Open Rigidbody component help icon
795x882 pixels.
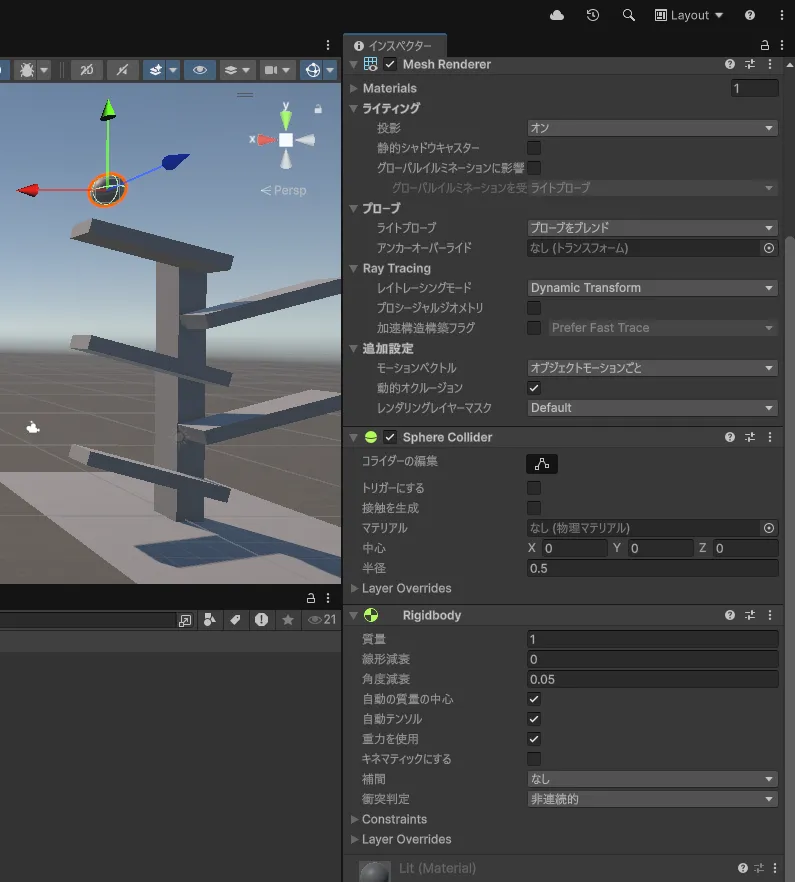730,615
